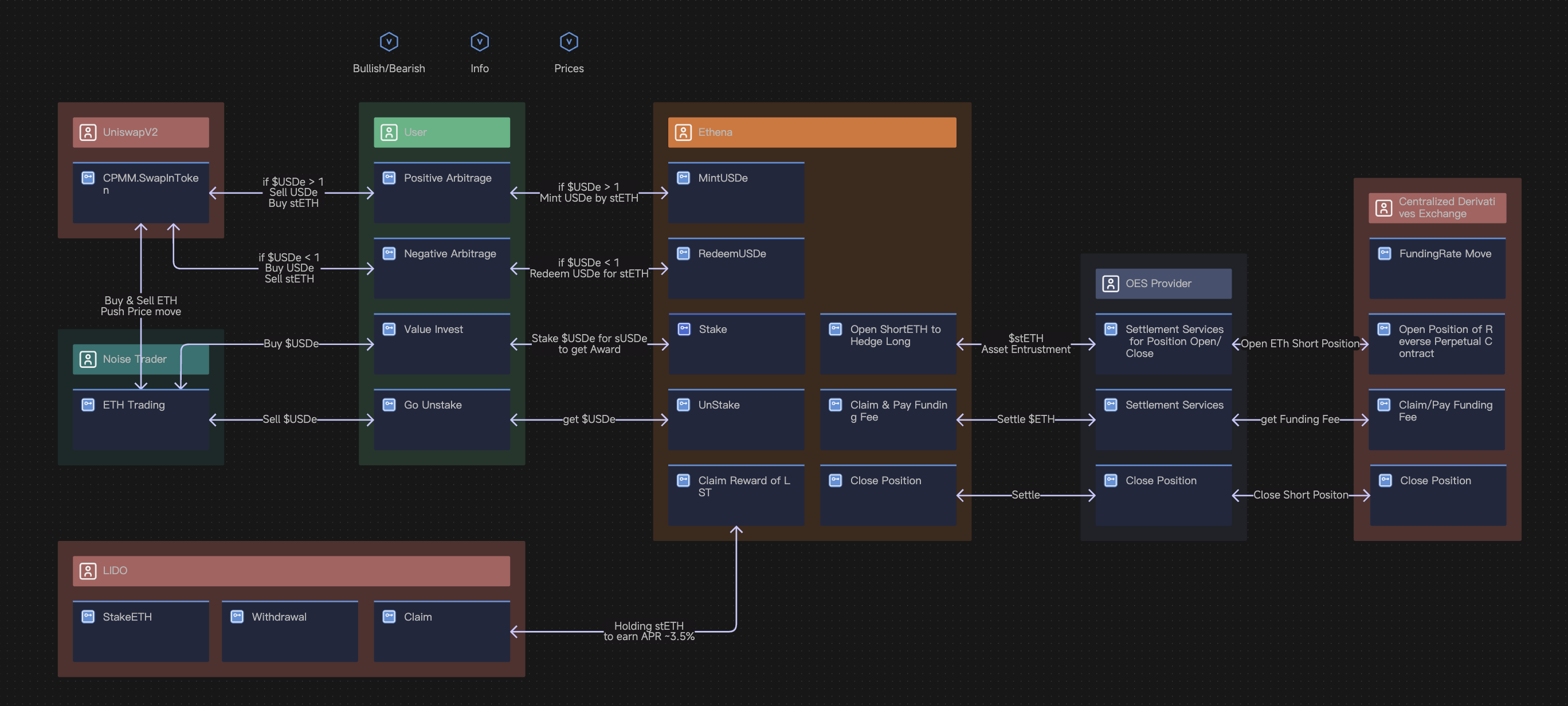This screenshot has width=1568, height=706.
Task: Click the LIDO header person icon
Action: pyautogui.click(x=88, y=570)
